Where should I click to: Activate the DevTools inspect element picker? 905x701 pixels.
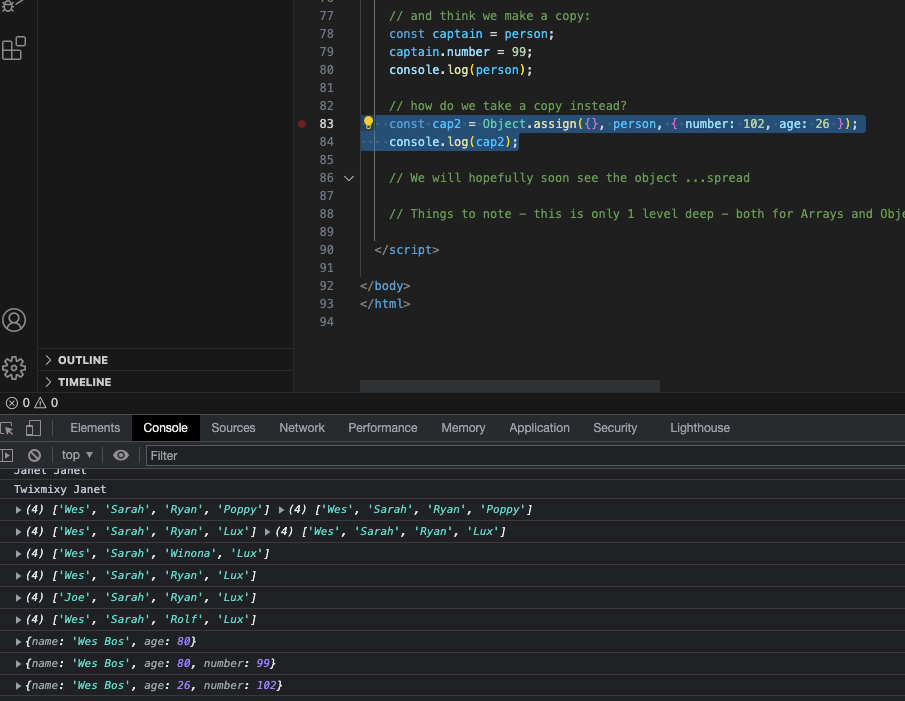7,428
